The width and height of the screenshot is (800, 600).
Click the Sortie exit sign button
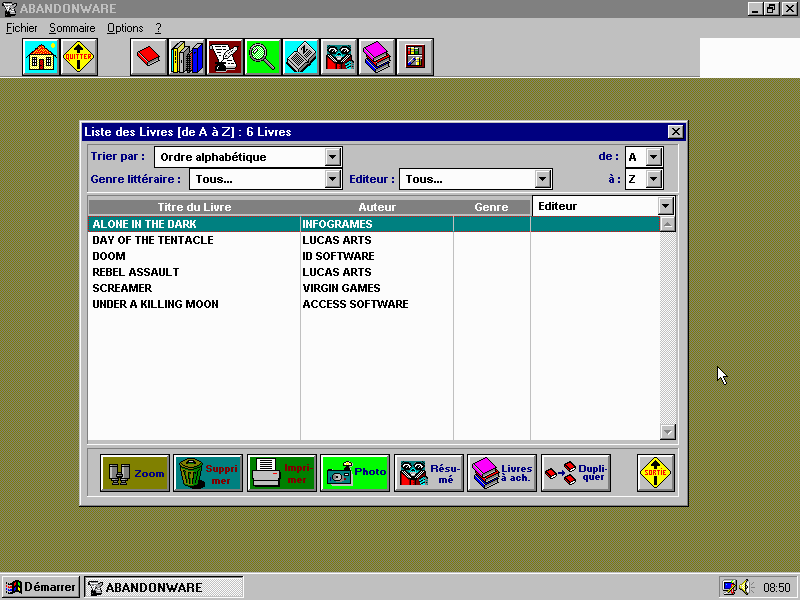(656, 472)
